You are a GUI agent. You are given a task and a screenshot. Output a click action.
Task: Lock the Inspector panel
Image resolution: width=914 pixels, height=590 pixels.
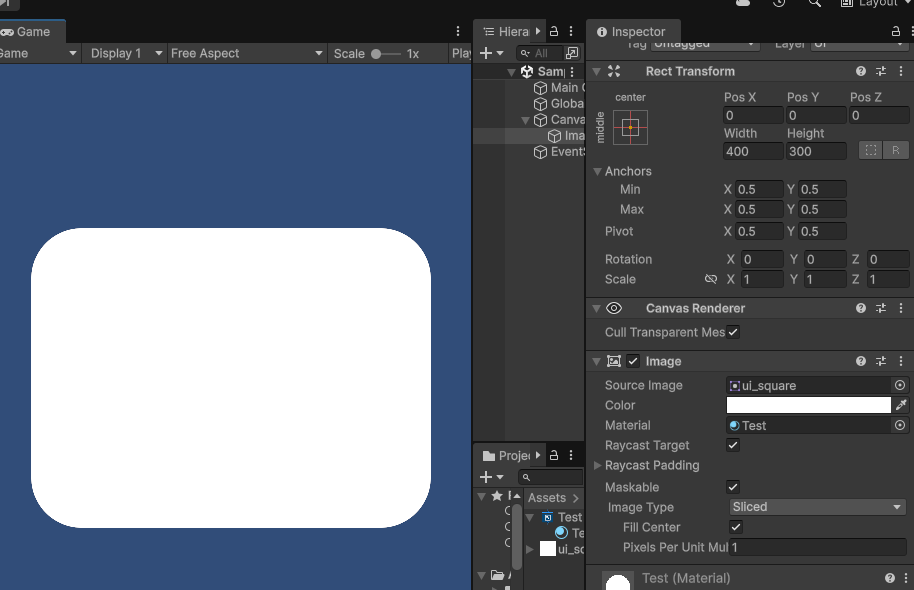pyautogui.click(x=896, y=31)
